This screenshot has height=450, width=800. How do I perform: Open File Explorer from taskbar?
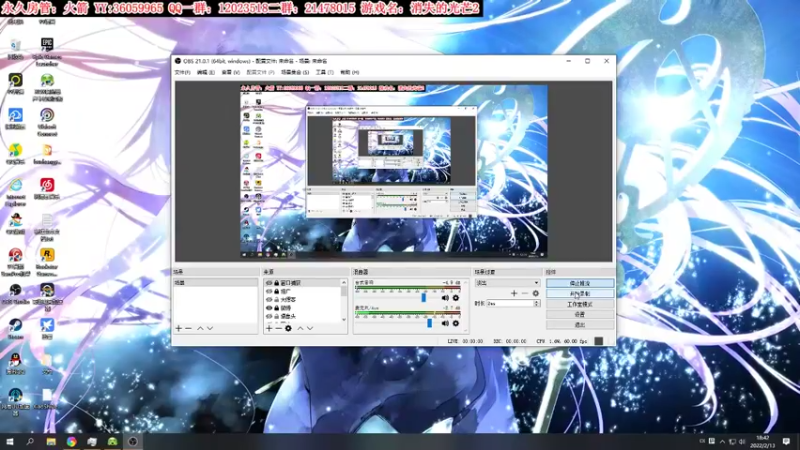pyautogui.click(x=51, y=441)
